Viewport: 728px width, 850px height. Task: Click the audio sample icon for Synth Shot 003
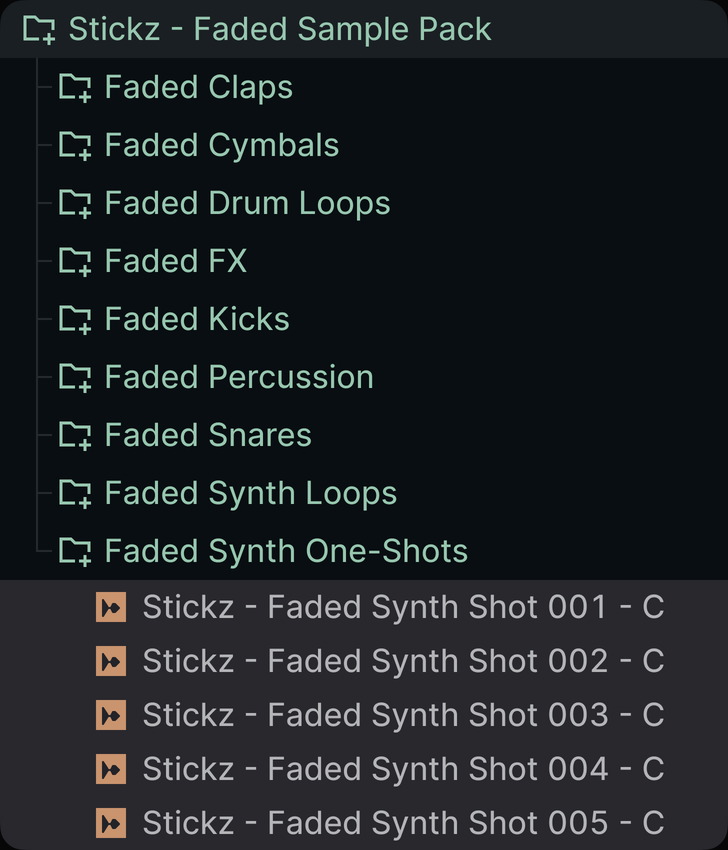[111, 715]
